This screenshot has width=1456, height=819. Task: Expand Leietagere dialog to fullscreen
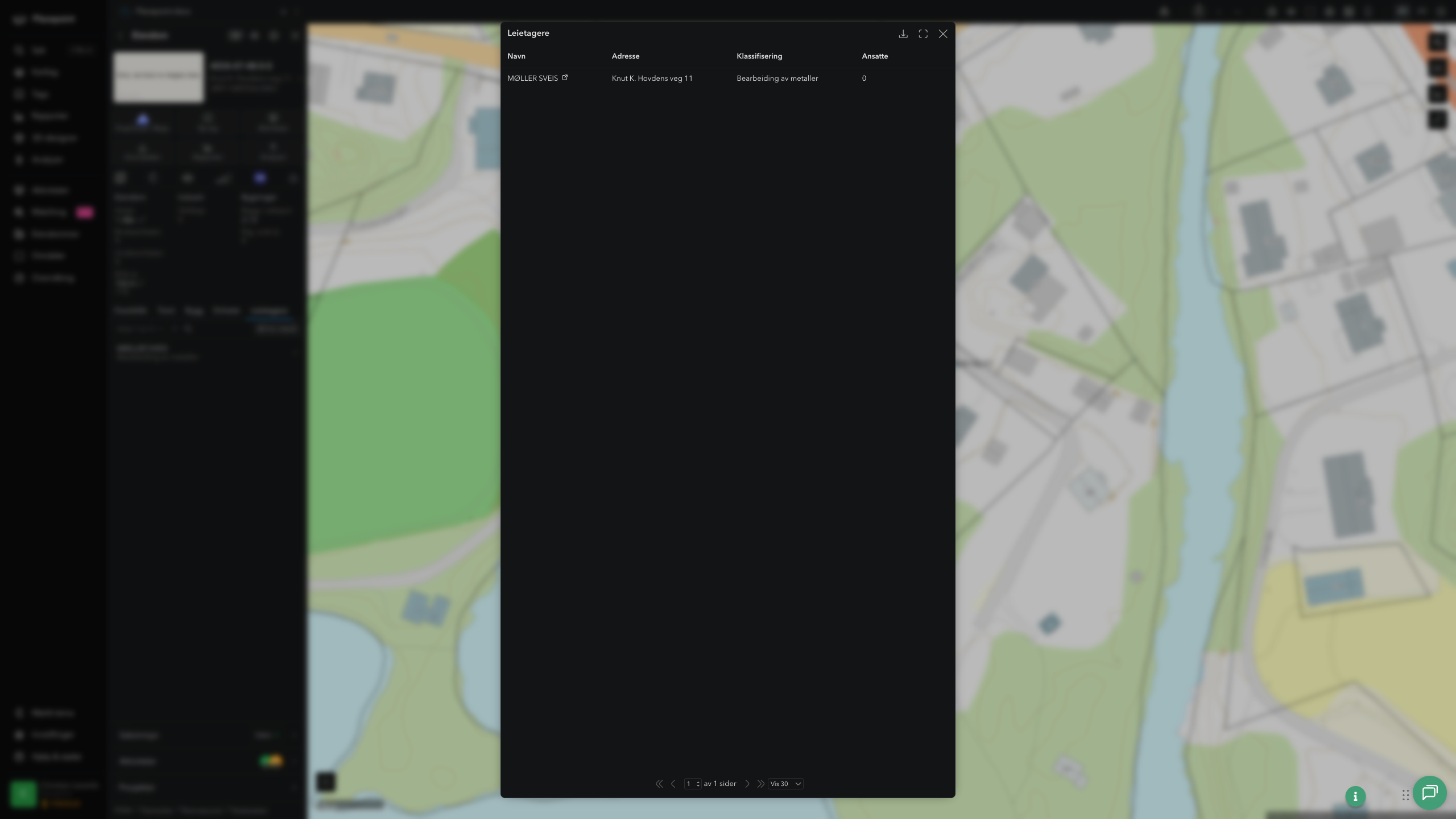923,34
